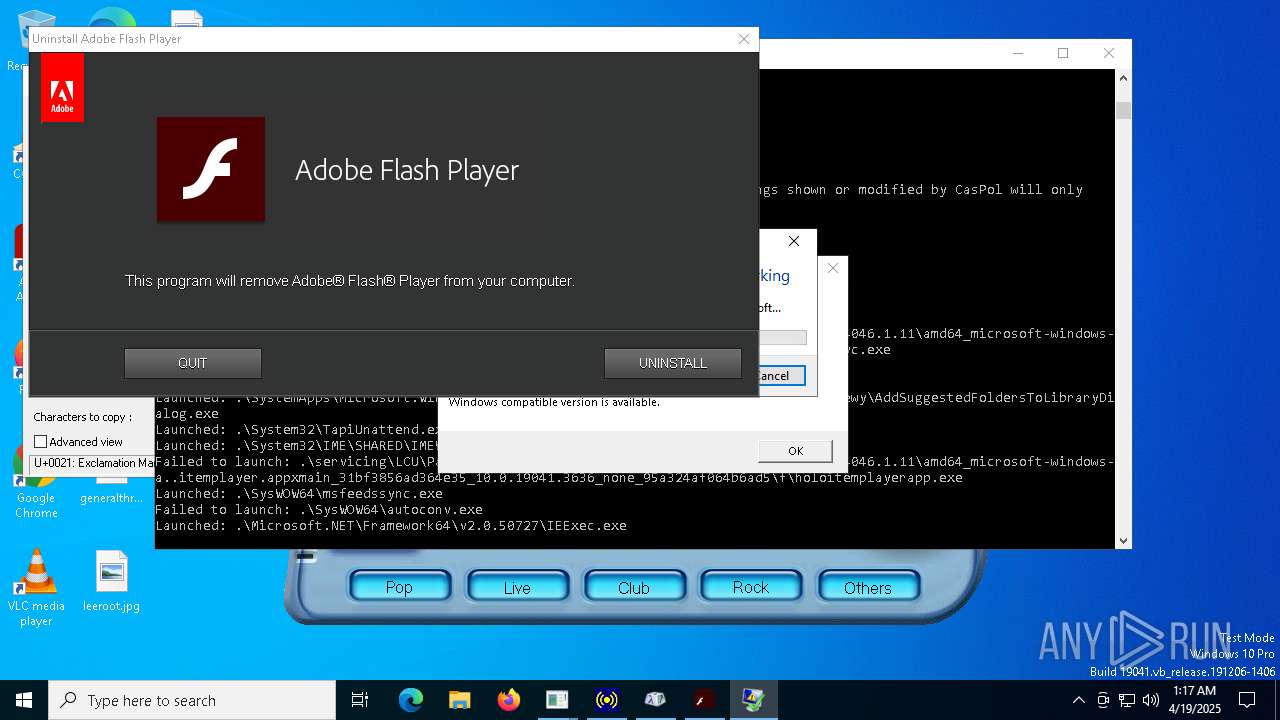Select the Rock genre button
The image size is (1280, 720).
click(x=751, y=587)
